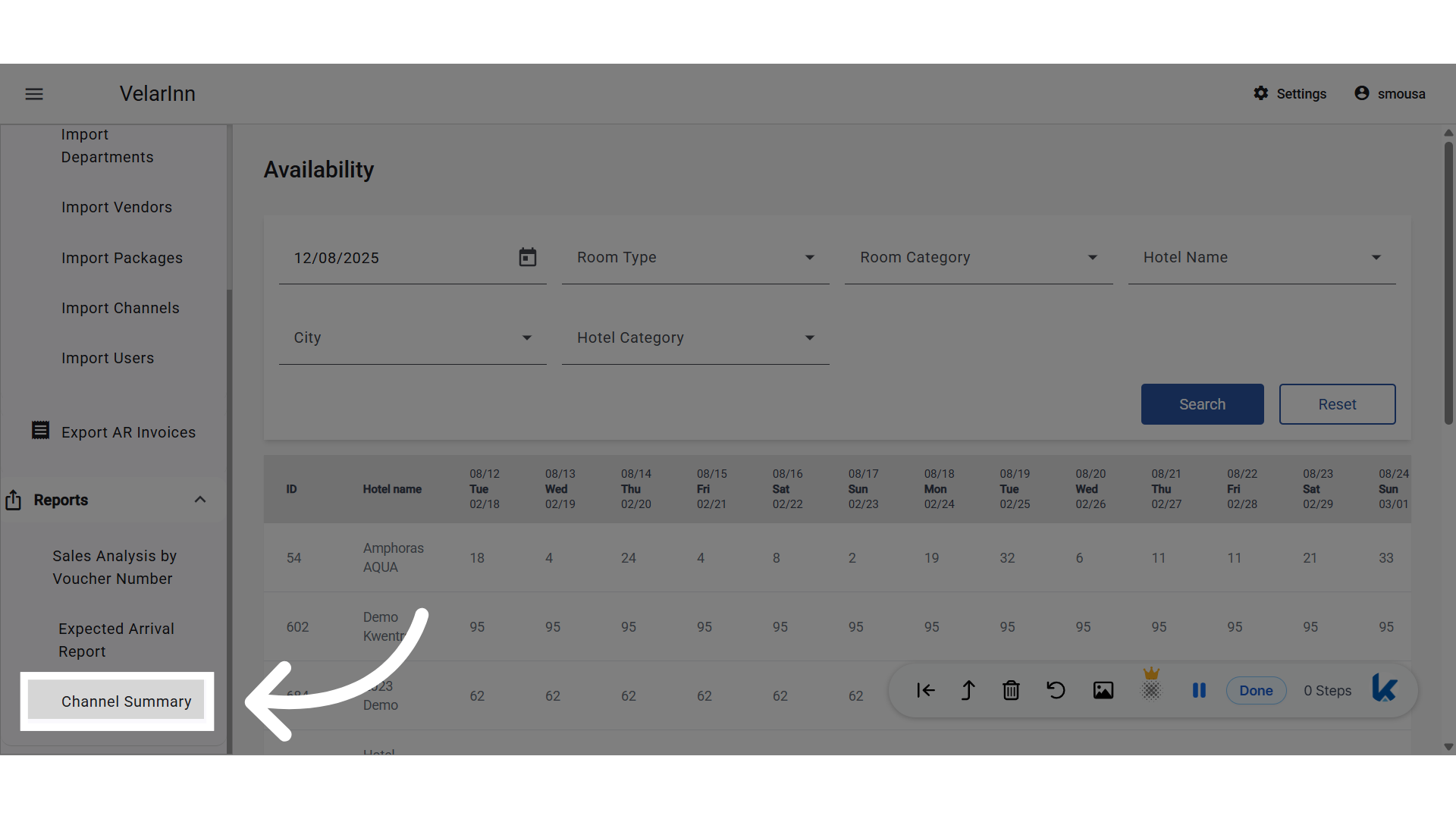Click the 08/14 Thu column header
Image resolution: width=1456 pixels, height=819 pixels.
[636, 489]
